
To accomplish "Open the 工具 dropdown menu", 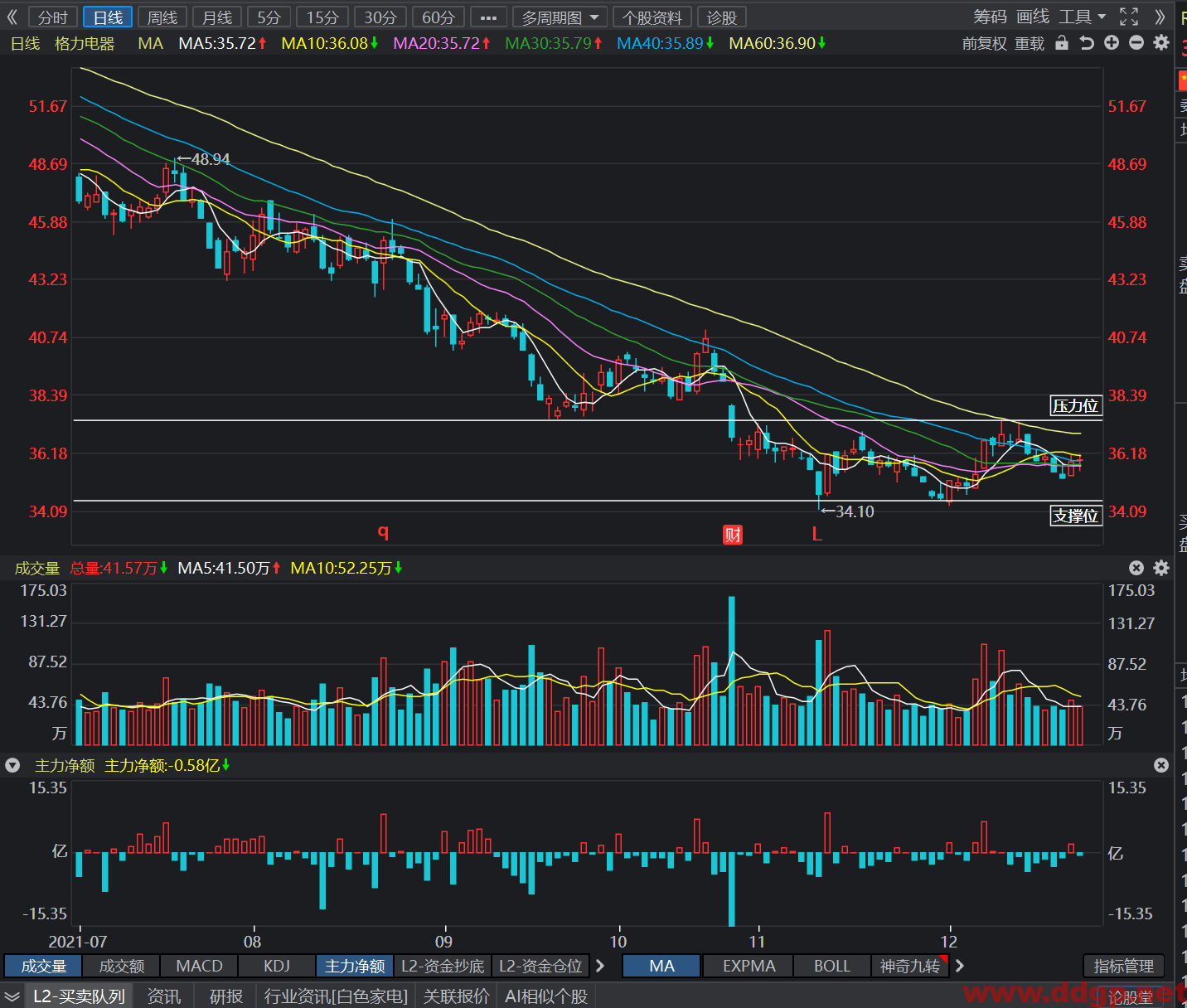I will [x=1083, y=17].
